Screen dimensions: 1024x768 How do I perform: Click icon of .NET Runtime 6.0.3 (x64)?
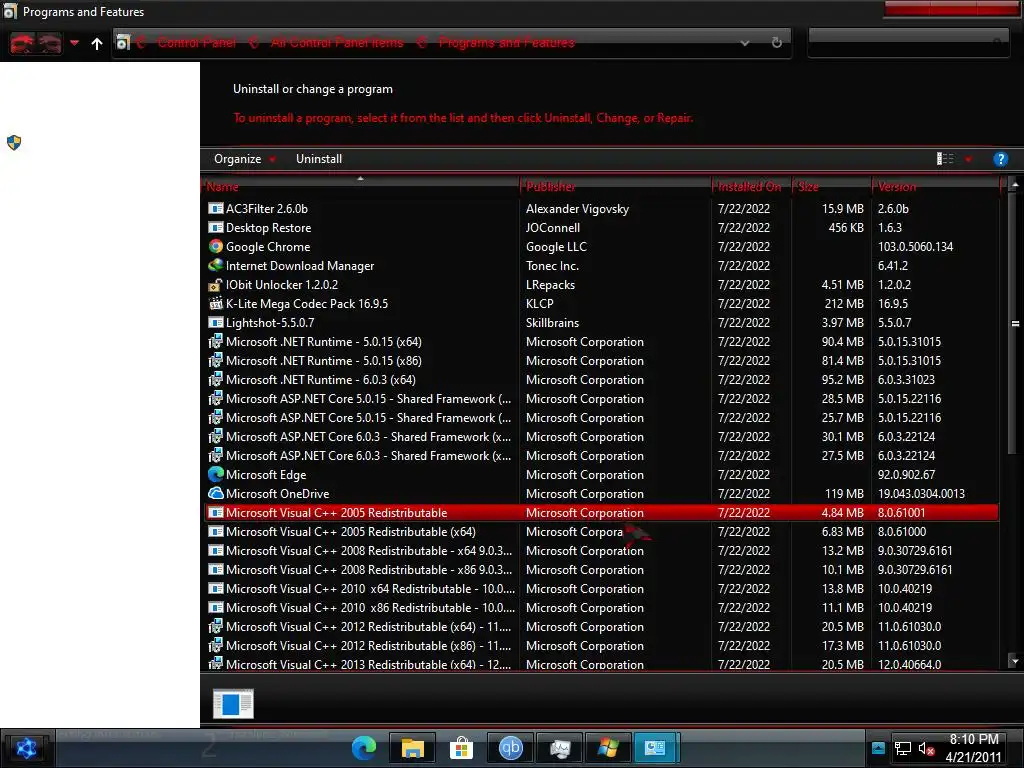[216, 379]
